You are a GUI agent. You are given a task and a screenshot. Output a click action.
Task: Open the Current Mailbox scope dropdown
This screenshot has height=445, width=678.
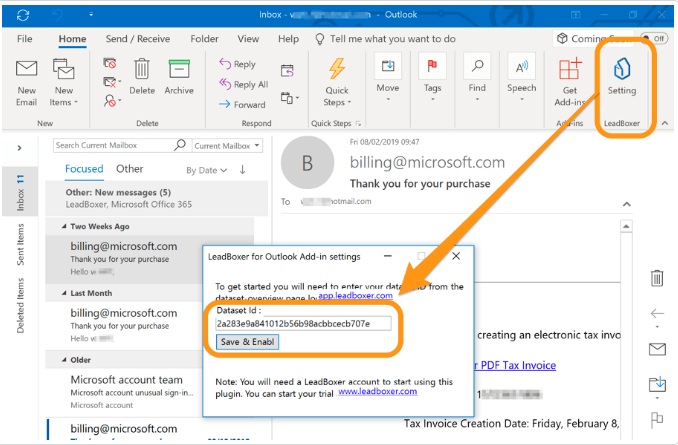click(227, 146)
